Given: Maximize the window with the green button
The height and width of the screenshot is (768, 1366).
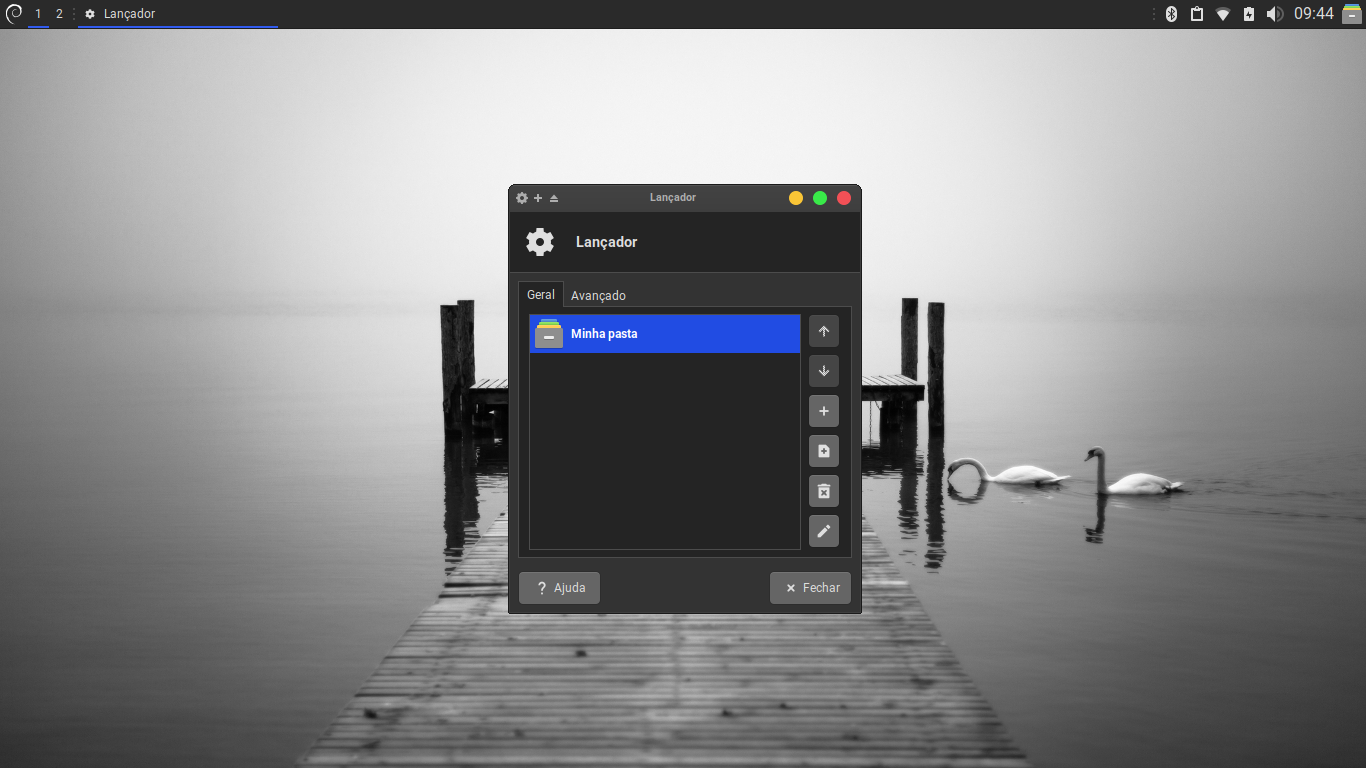Looking at the screenshot, I should point(820,198).
